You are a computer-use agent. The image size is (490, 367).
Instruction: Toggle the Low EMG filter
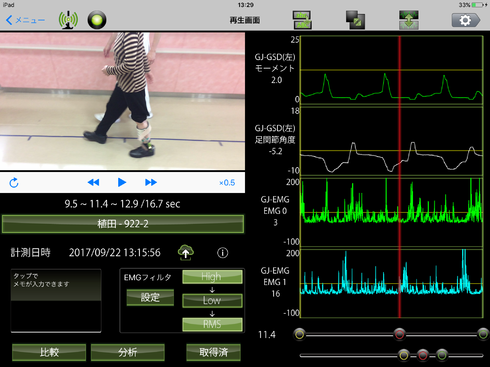pyautogui.click(x=212, y=300)
